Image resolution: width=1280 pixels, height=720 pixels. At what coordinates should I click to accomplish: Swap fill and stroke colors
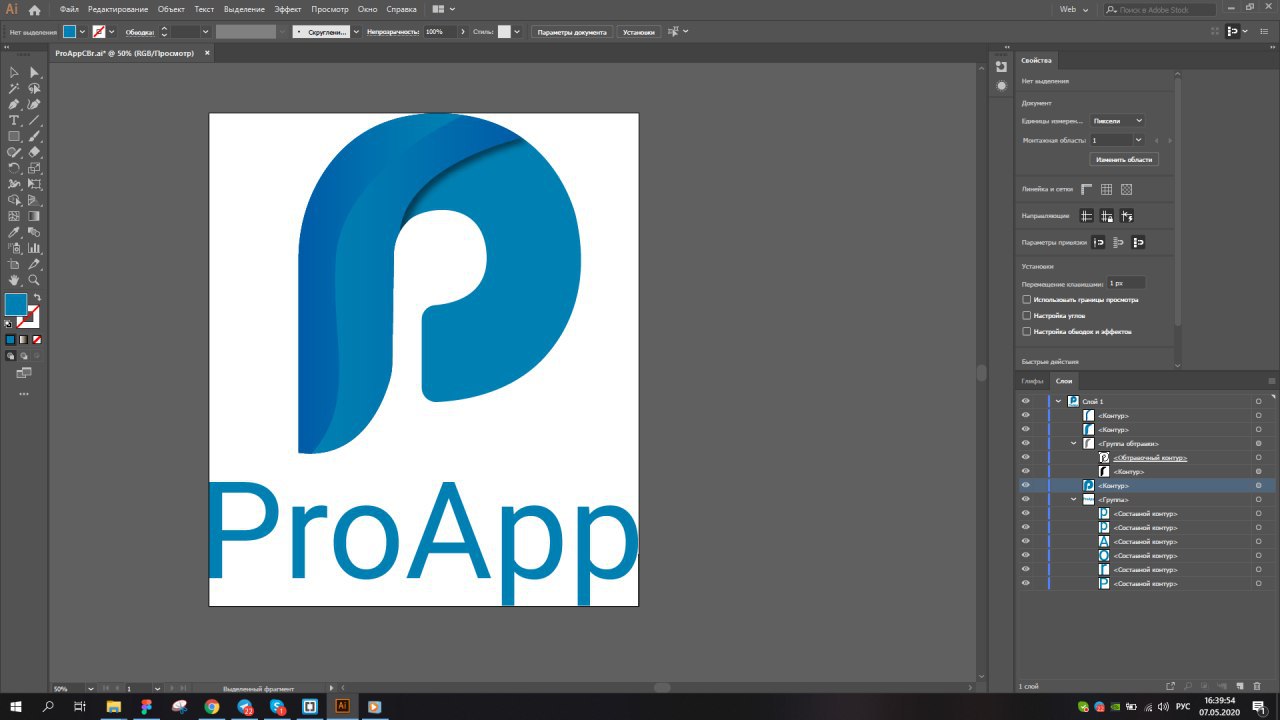(37, 297)
